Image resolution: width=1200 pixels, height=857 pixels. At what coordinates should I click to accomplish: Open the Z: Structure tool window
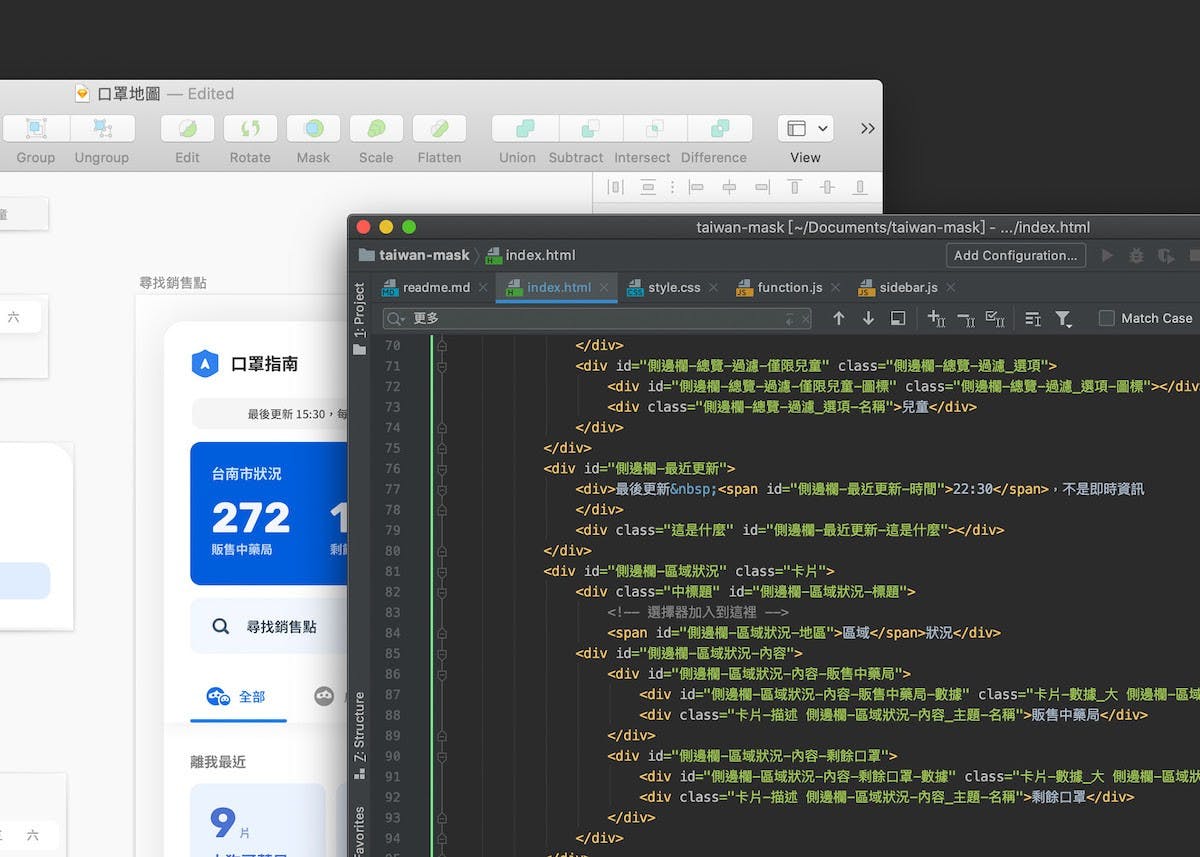coord(359,736)
